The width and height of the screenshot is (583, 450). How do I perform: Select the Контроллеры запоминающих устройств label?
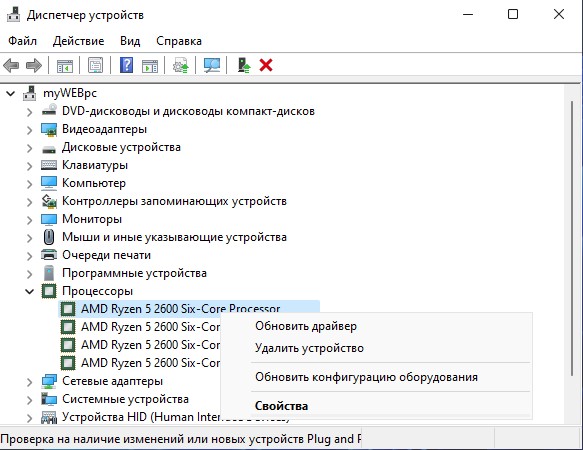click(x=174, y=201)
